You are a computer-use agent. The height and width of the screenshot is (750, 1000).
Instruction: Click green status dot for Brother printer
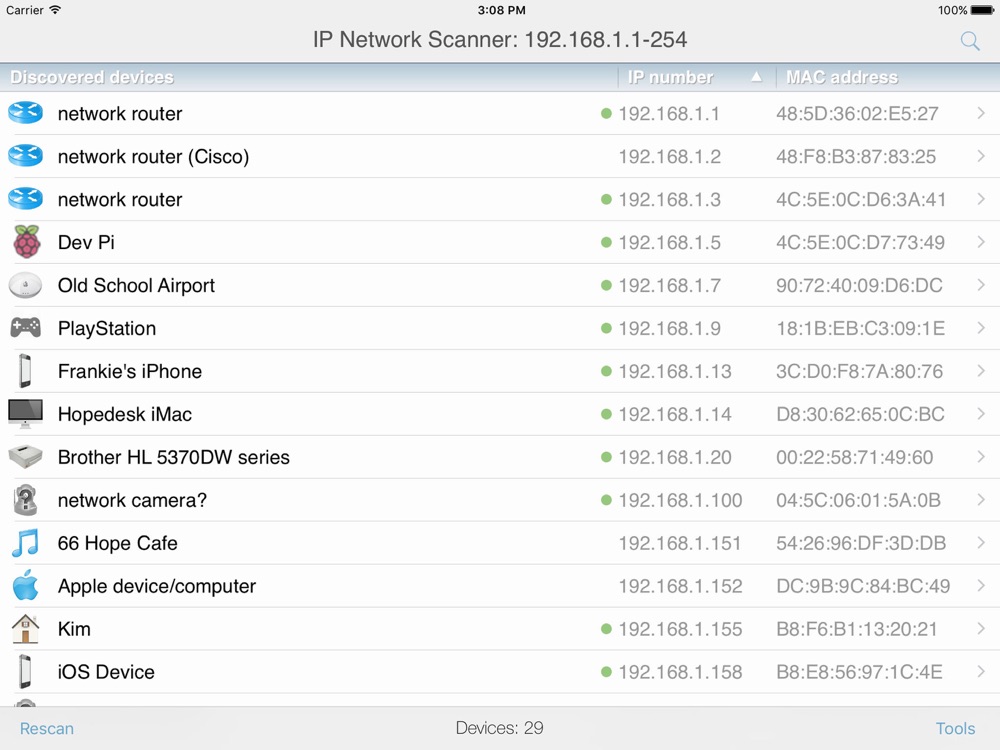607,457
